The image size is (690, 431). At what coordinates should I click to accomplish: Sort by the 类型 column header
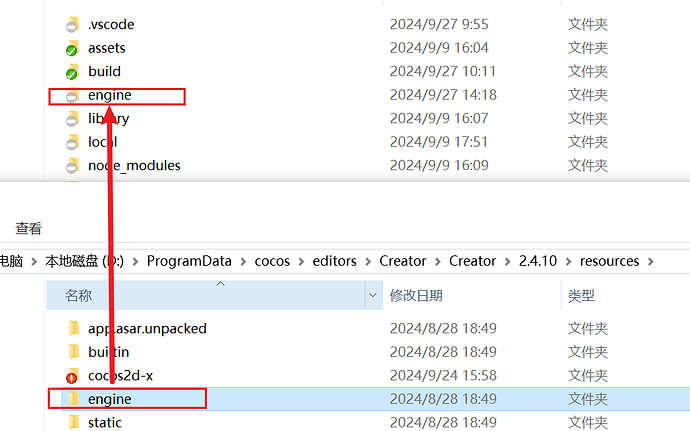point(581,295)
